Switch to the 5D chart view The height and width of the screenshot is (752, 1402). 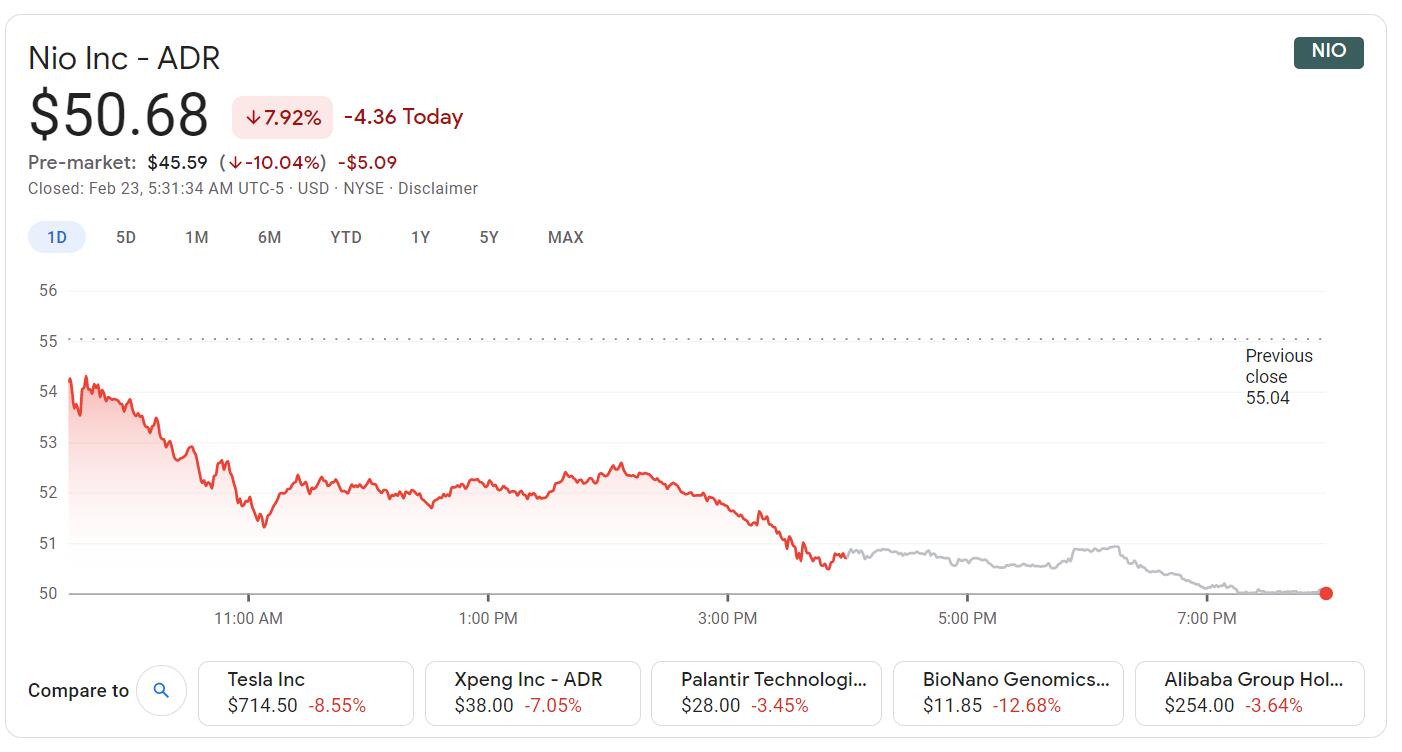[126, 237]
